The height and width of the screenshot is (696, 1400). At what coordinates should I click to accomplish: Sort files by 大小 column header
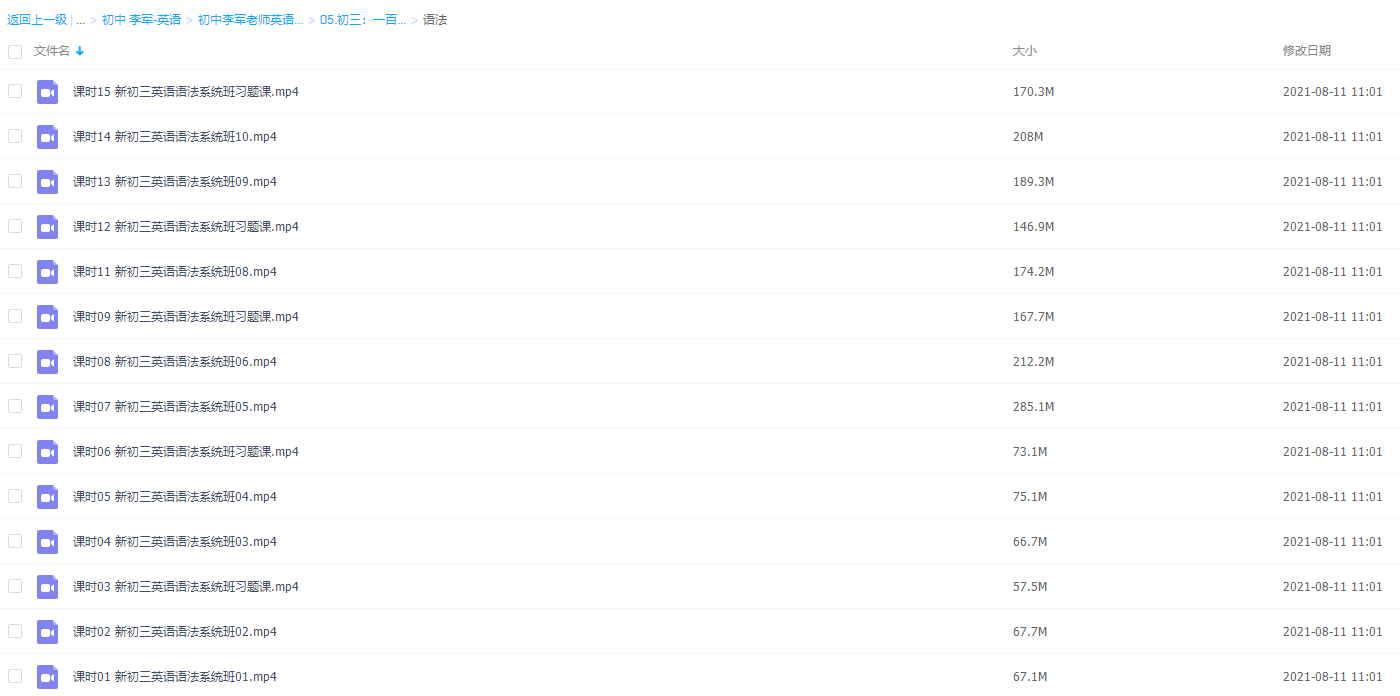click(1024, 51)
